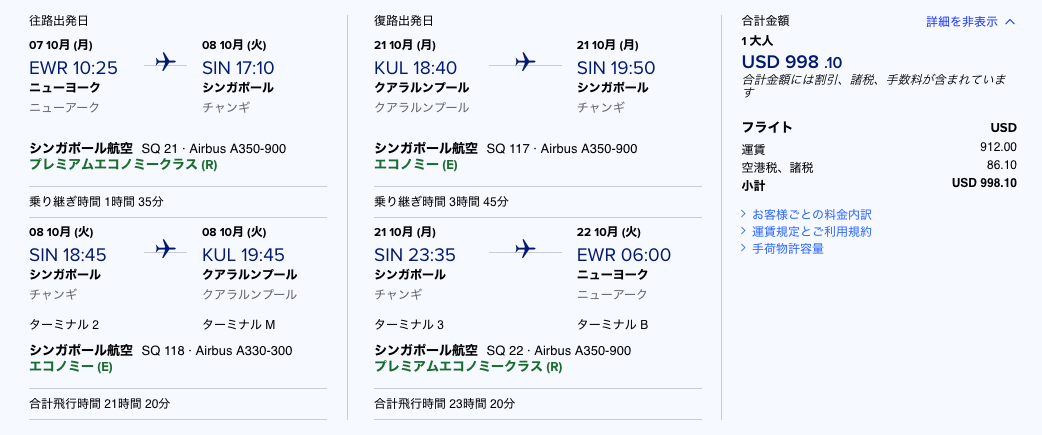Click the EWR 06:00 arrival time
Screen dimensions: 1042x435
624,255
